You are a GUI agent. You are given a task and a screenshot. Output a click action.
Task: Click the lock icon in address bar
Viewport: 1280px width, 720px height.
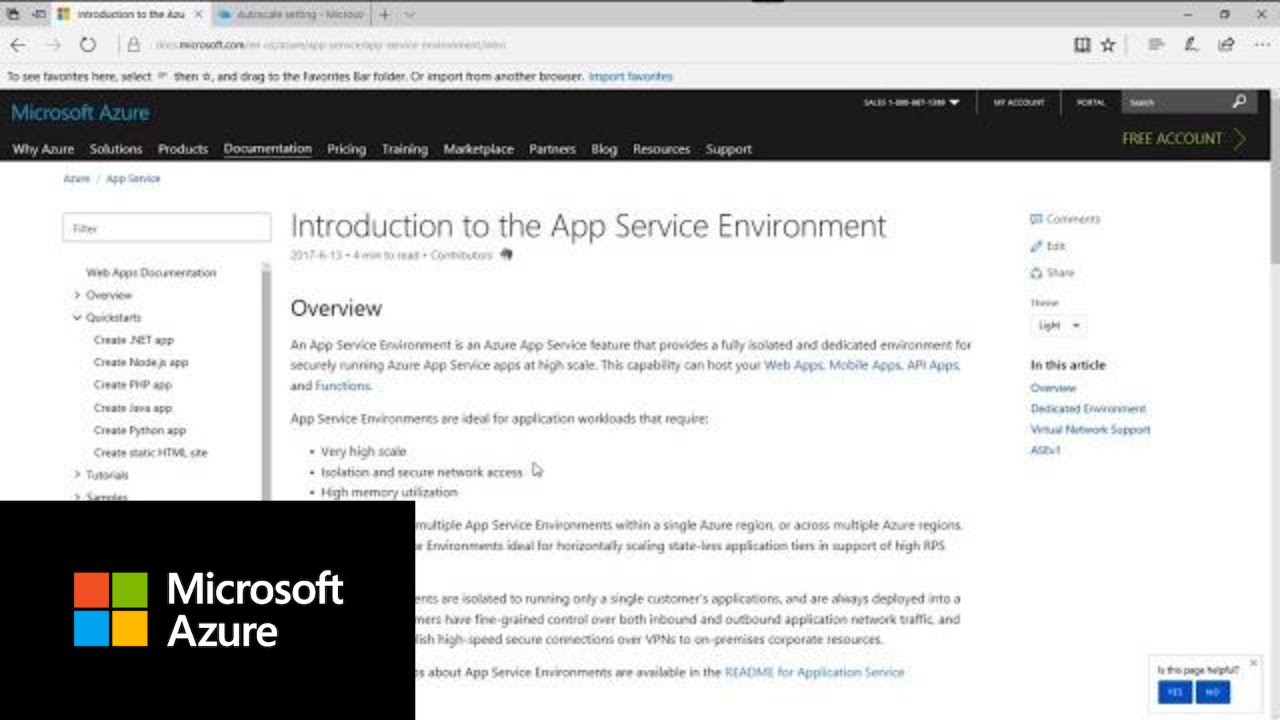[x=133, y=45]
